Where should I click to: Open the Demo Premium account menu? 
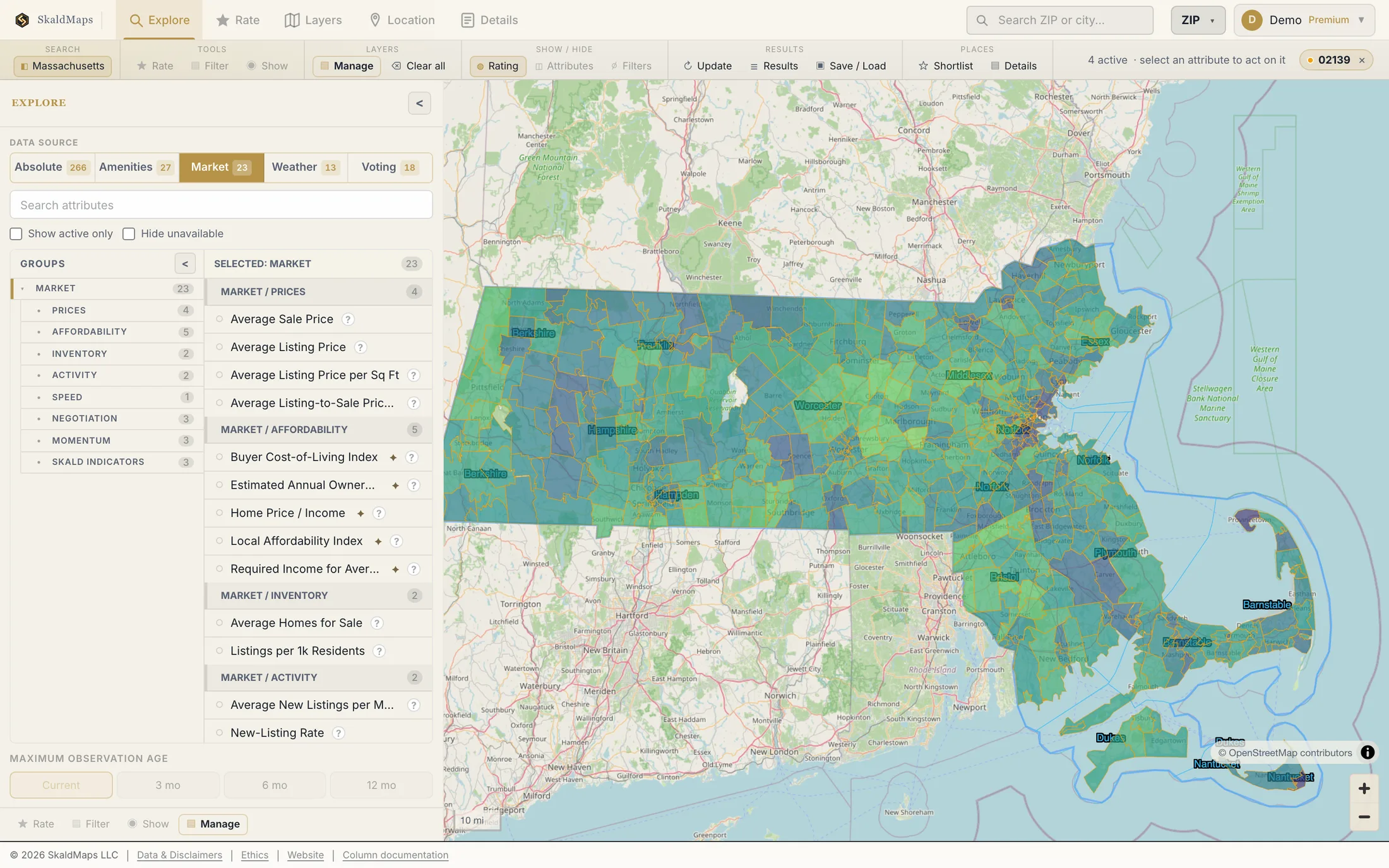(1304, 20)
